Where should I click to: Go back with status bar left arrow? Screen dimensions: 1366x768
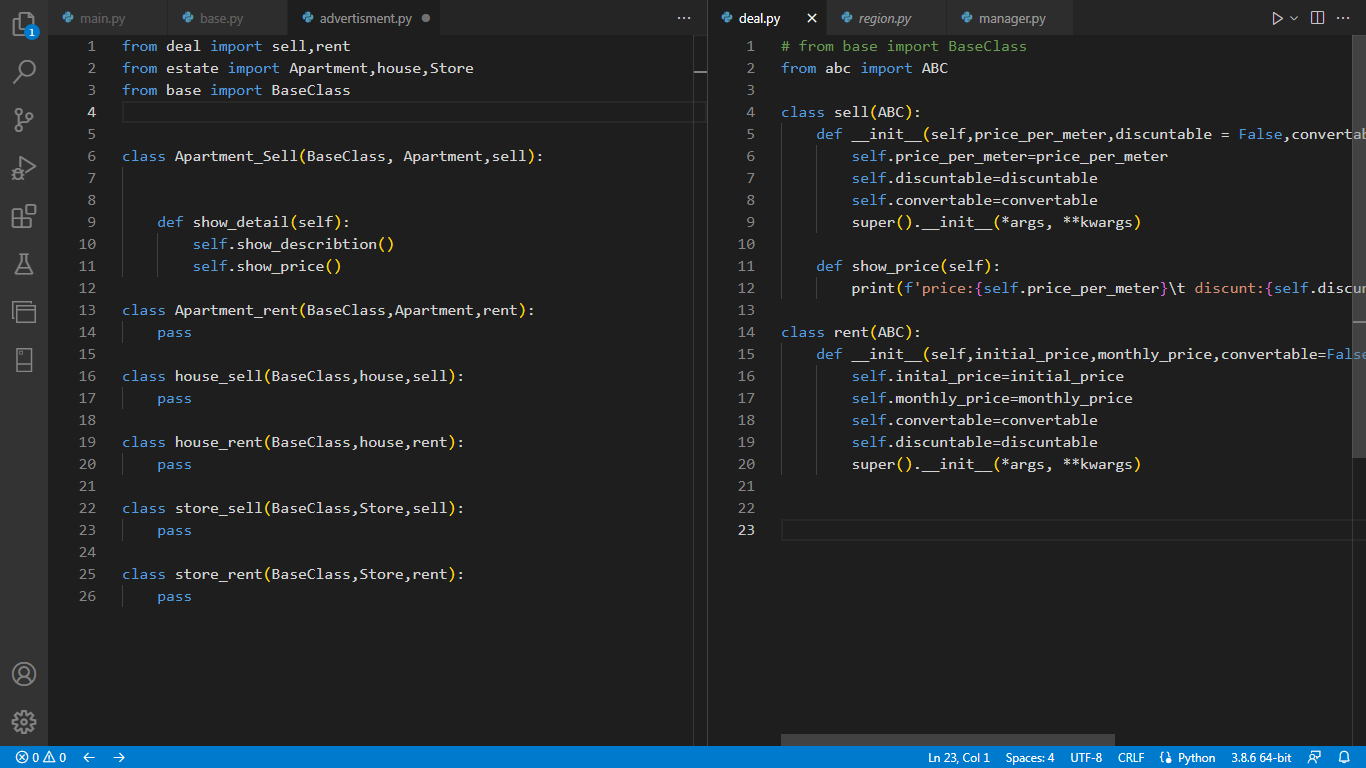click(x=89, y=757)
